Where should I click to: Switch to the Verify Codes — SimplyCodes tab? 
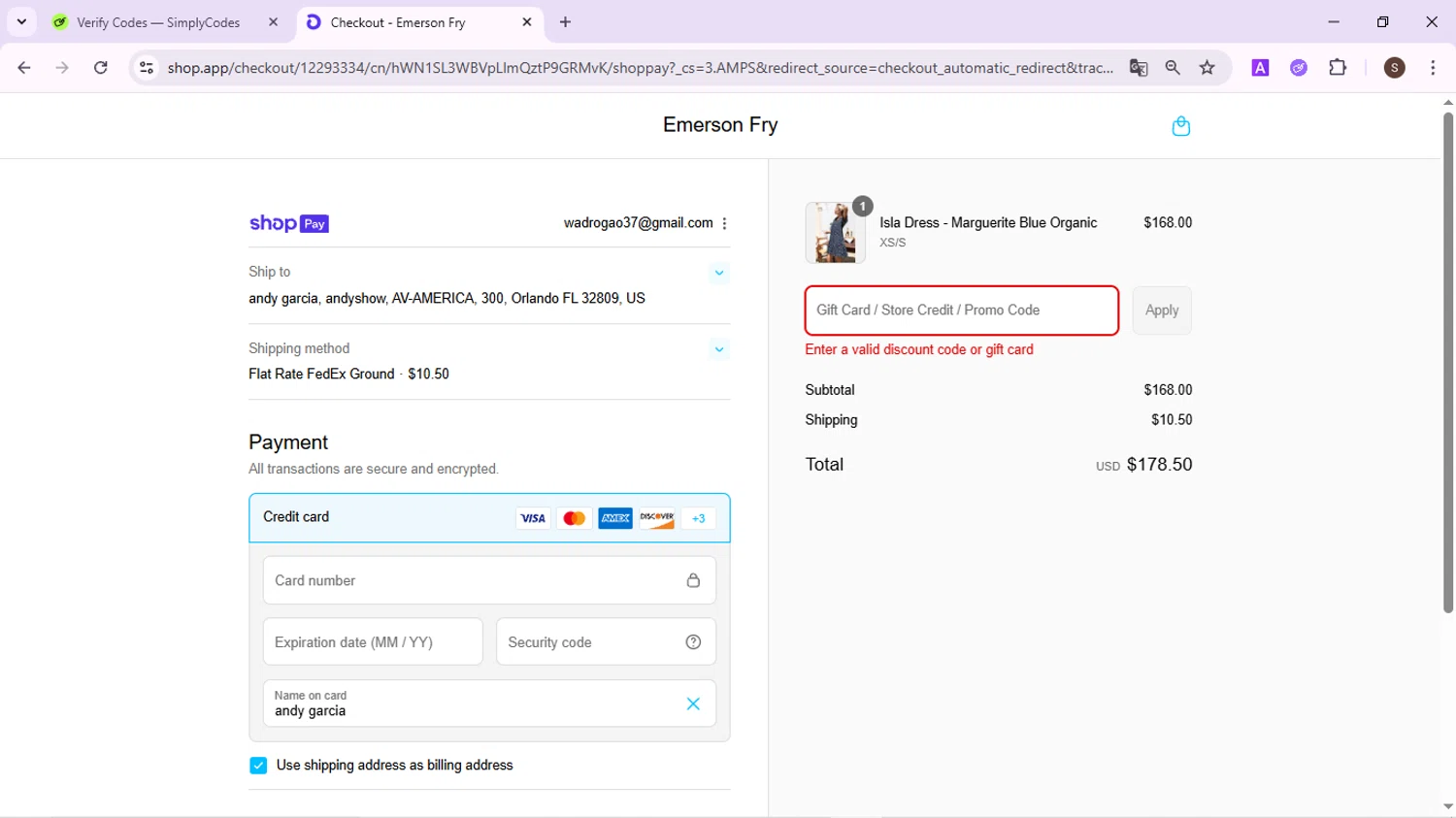158,22
